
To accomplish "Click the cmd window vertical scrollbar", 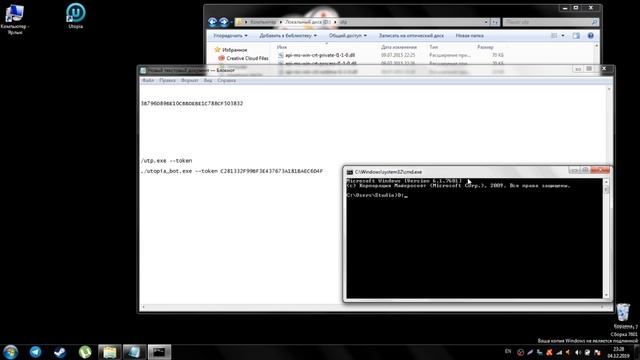I will 606,238.
